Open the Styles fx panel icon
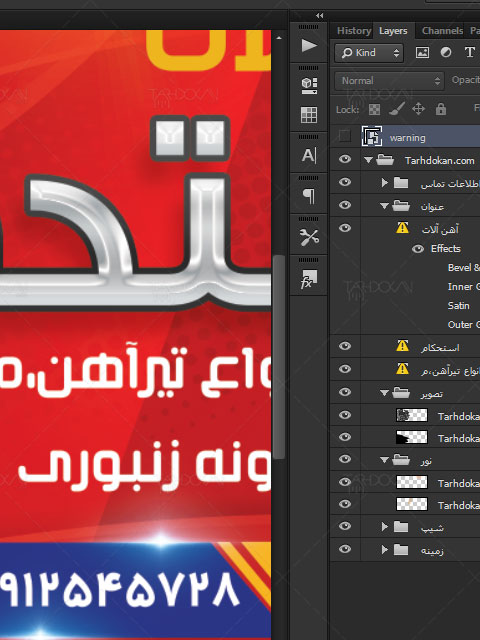Screen dimensions: 480x640 tap(309, 279)
